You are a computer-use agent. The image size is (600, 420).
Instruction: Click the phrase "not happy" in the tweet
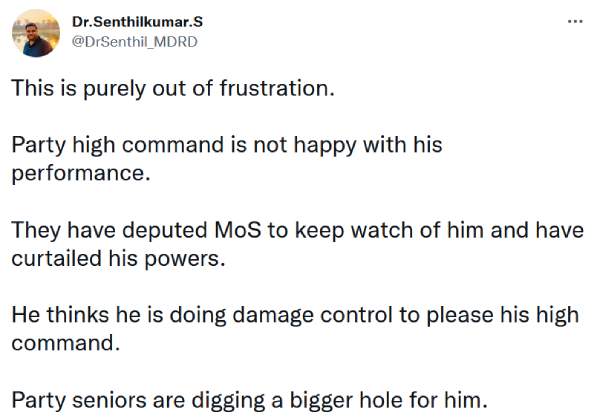311,145
